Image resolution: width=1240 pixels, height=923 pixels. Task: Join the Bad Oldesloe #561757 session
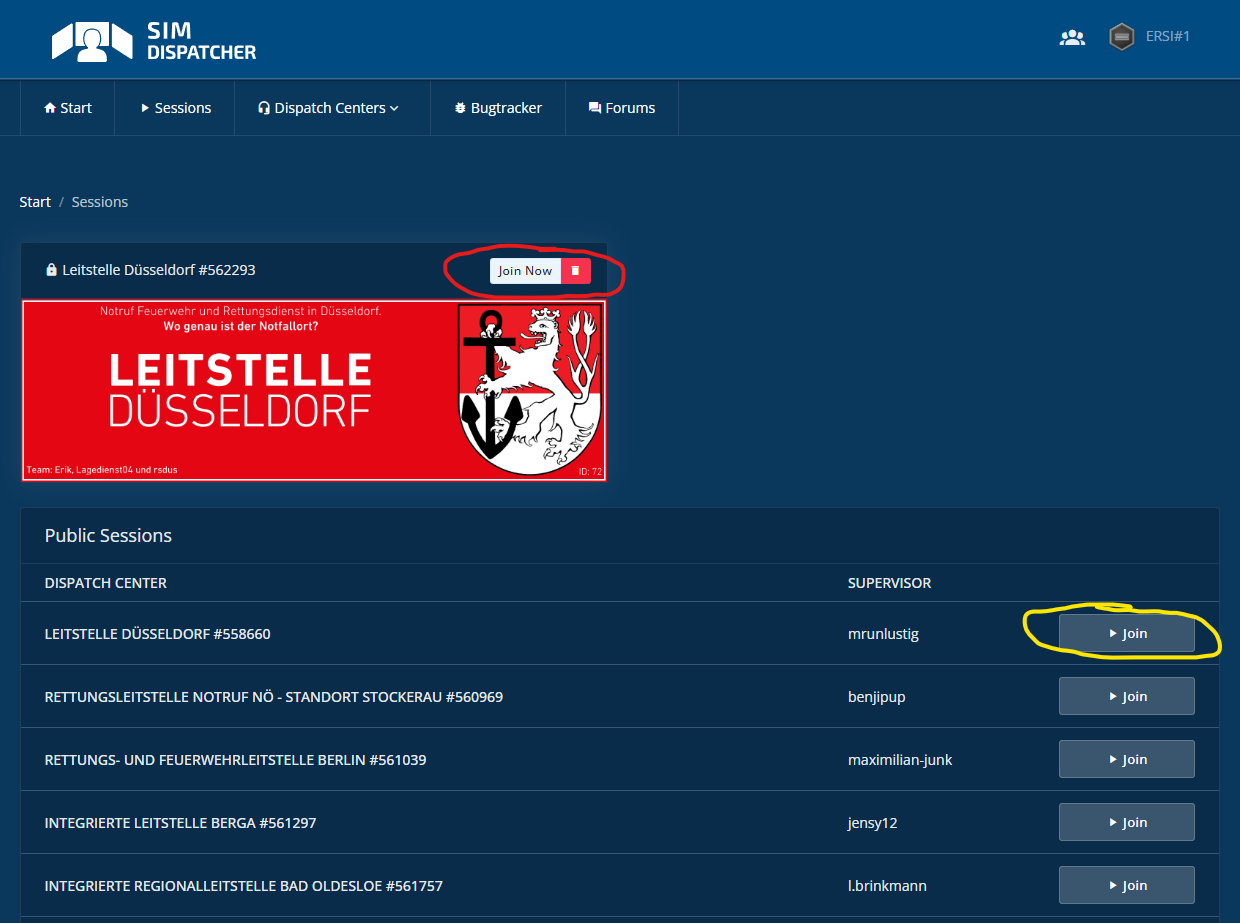[1126, 886]
